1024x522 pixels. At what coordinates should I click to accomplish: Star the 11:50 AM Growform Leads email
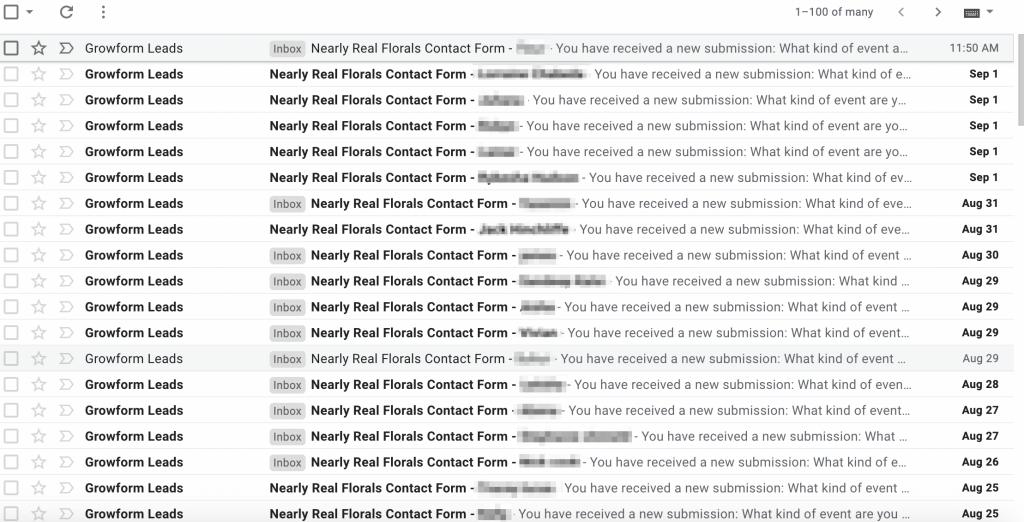39,48
